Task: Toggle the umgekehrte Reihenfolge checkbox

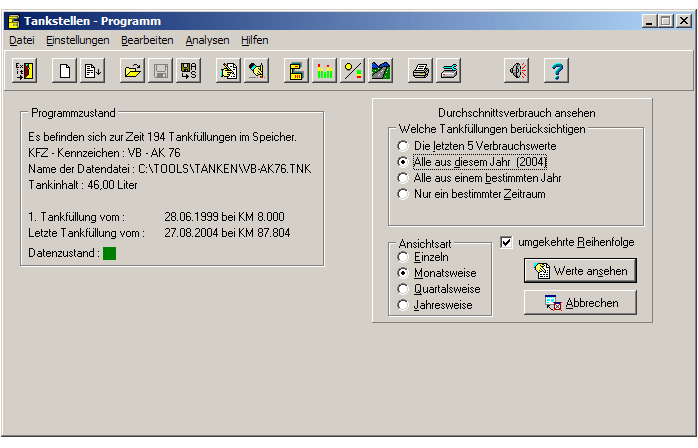Action: pos(506,242)
